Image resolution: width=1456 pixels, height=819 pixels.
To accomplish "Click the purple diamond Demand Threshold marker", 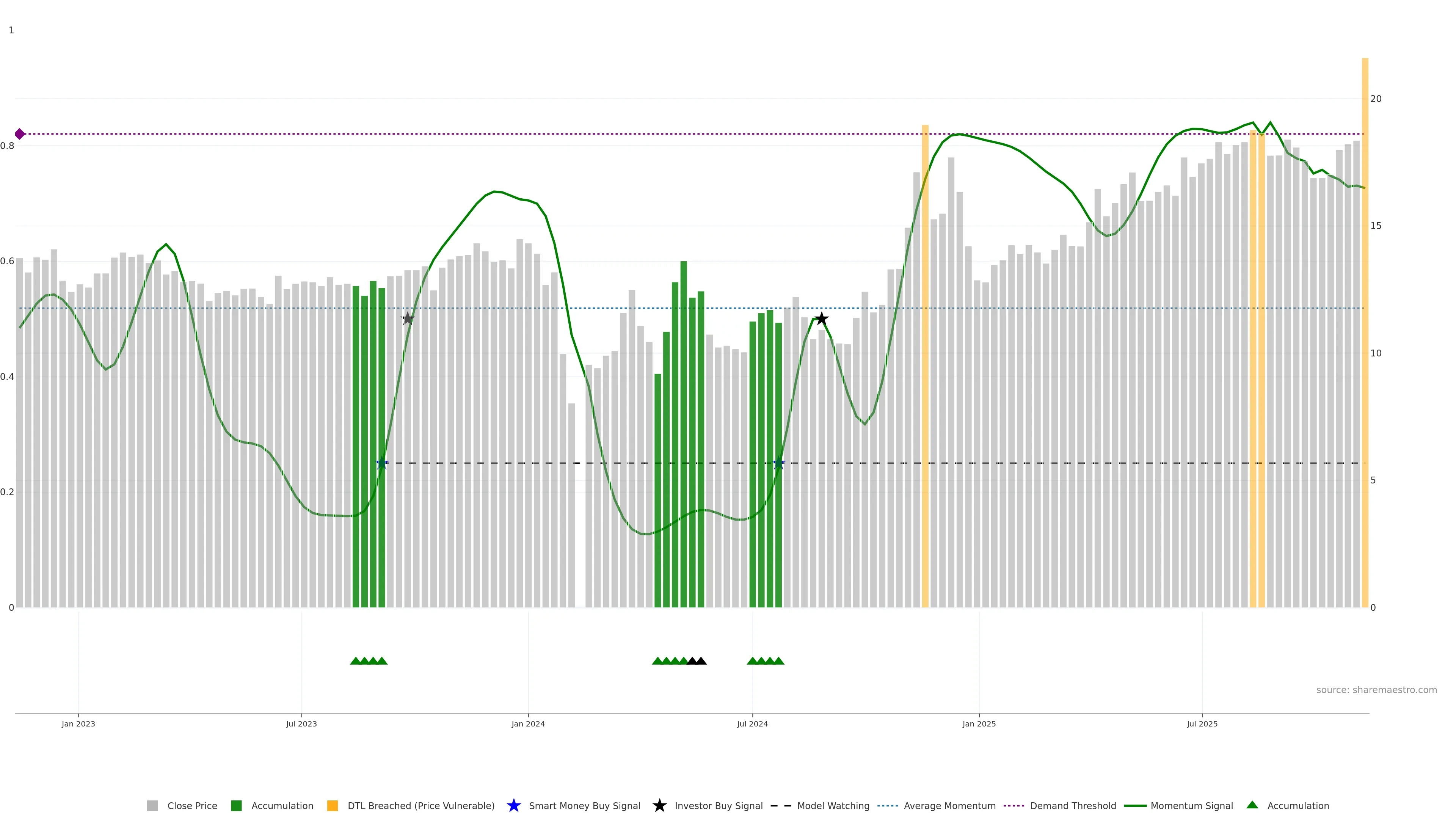I will point(20,134).
